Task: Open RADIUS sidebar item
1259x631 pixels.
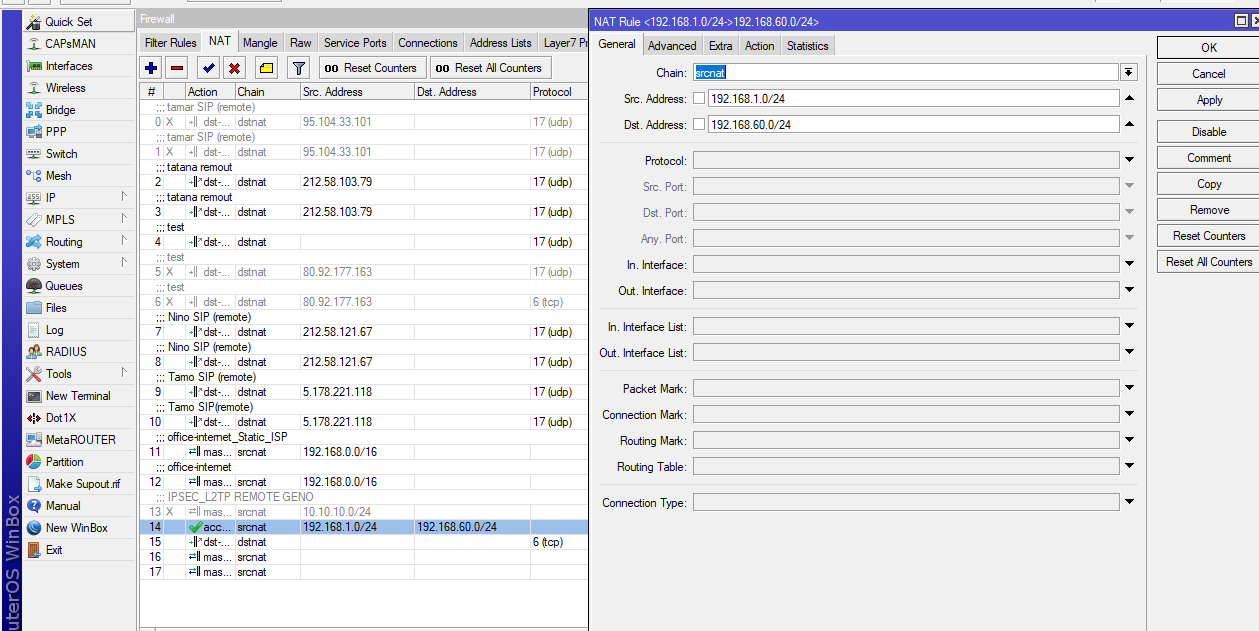Action: pyautogui.click(x=78, y=352)
